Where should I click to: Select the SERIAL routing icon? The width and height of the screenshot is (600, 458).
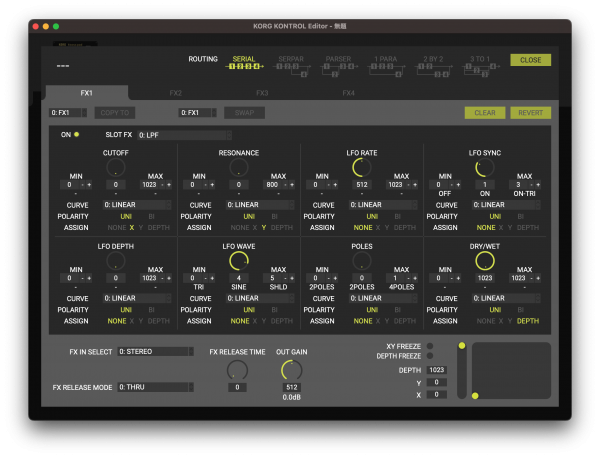[x=245, y=66]
